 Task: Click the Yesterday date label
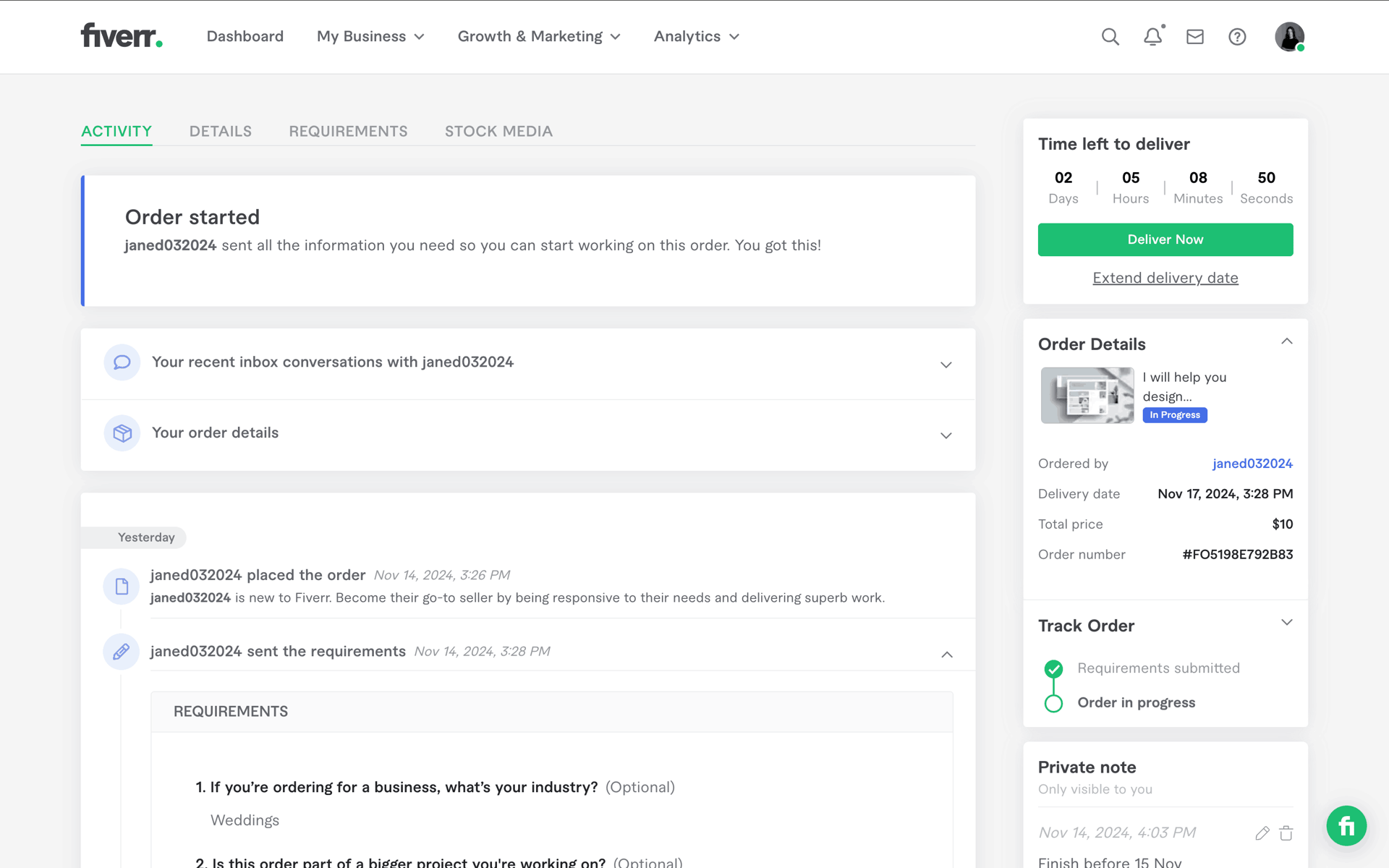[x=146, y=537]
